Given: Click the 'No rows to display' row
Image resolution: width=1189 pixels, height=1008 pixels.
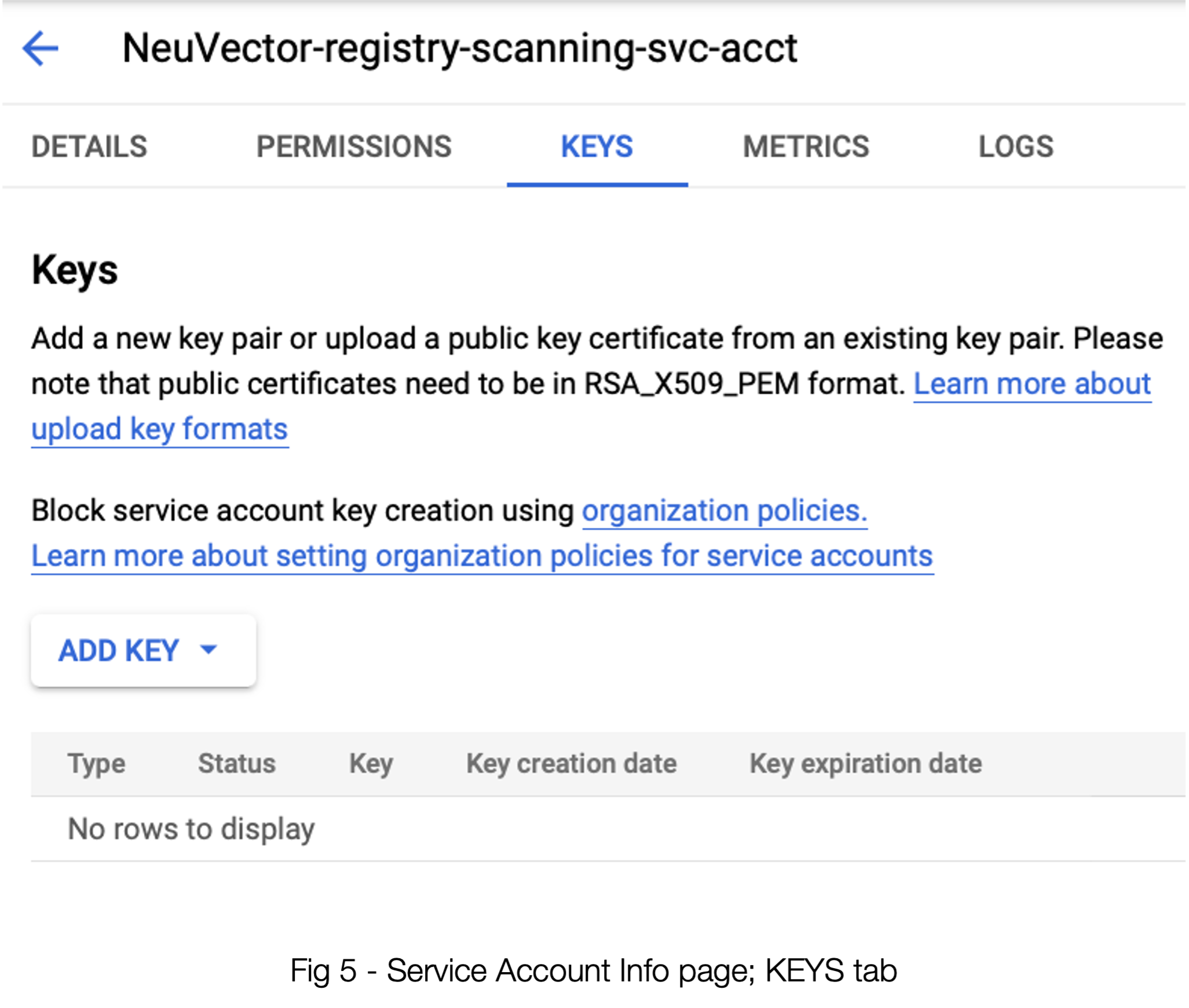Looking at the screenshot, I should (x=191, y=829).
